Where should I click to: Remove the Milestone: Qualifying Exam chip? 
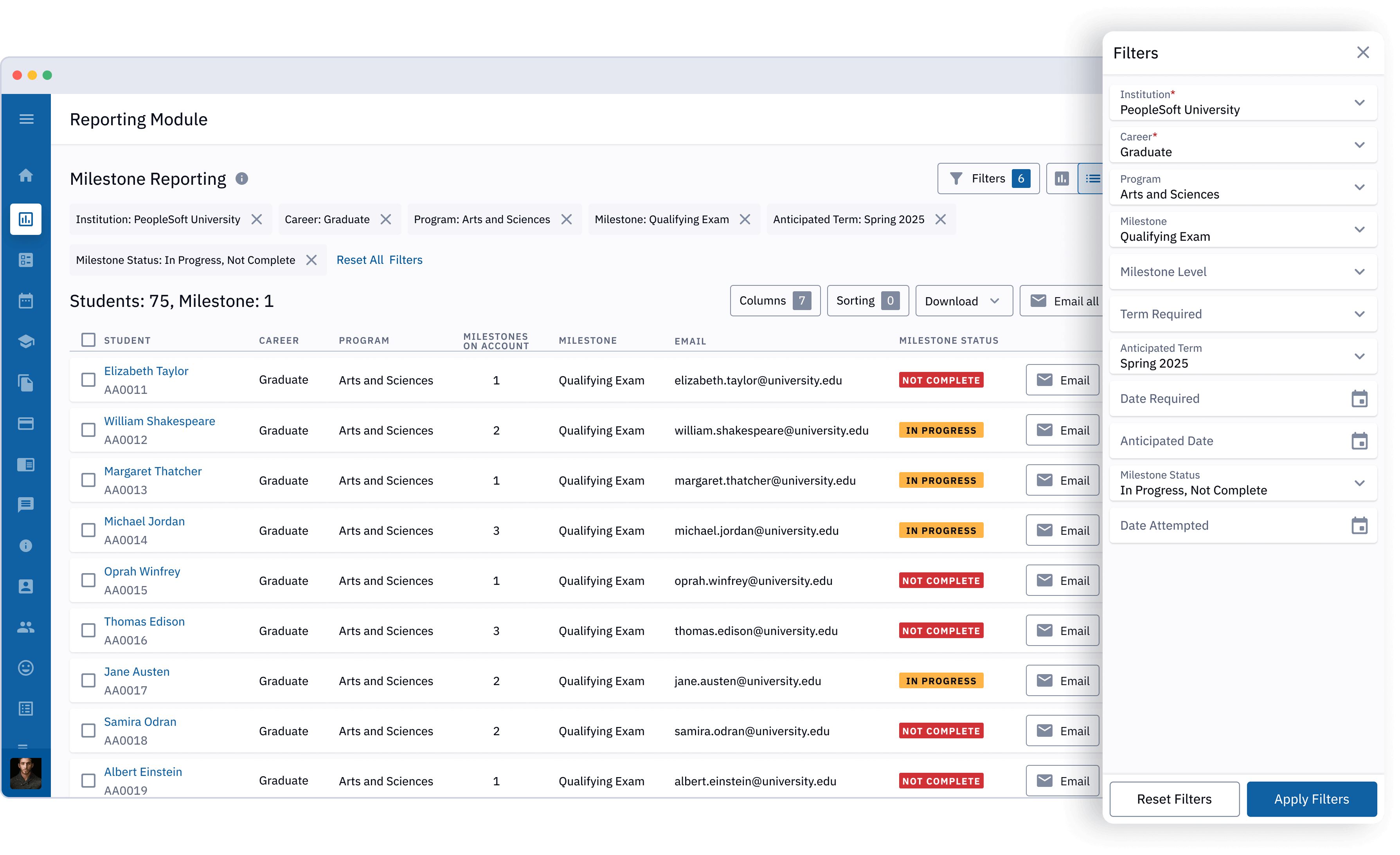click(x=745, y=220)
